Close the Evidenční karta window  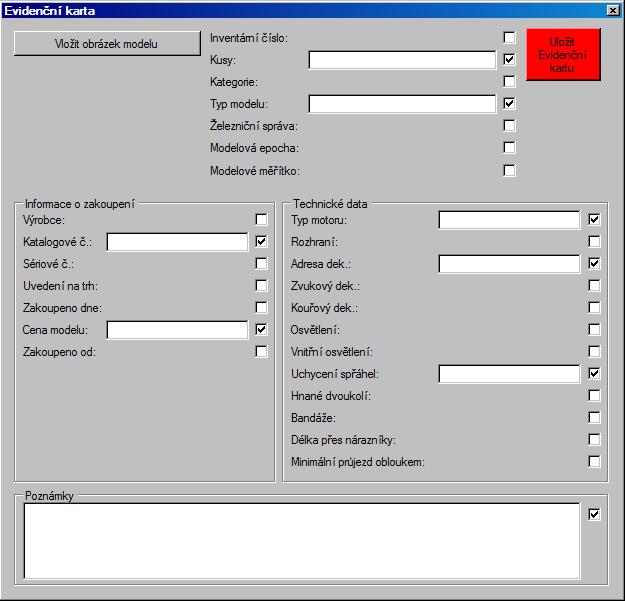pos(613,10)
